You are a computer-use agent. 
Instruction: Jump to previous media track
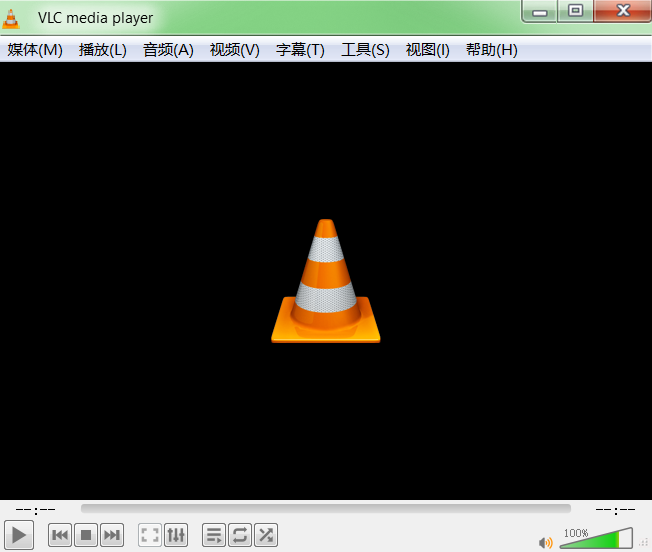(x=60, y=535)
